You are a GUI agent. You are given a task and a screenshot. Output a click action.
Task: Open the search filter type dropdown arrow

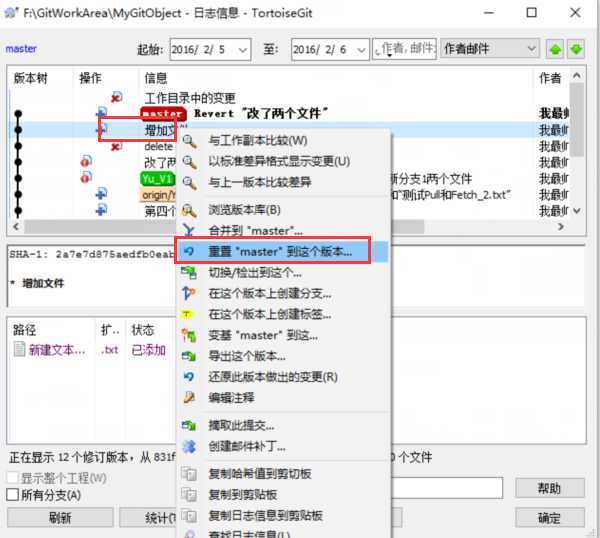[x=390, y=55]
